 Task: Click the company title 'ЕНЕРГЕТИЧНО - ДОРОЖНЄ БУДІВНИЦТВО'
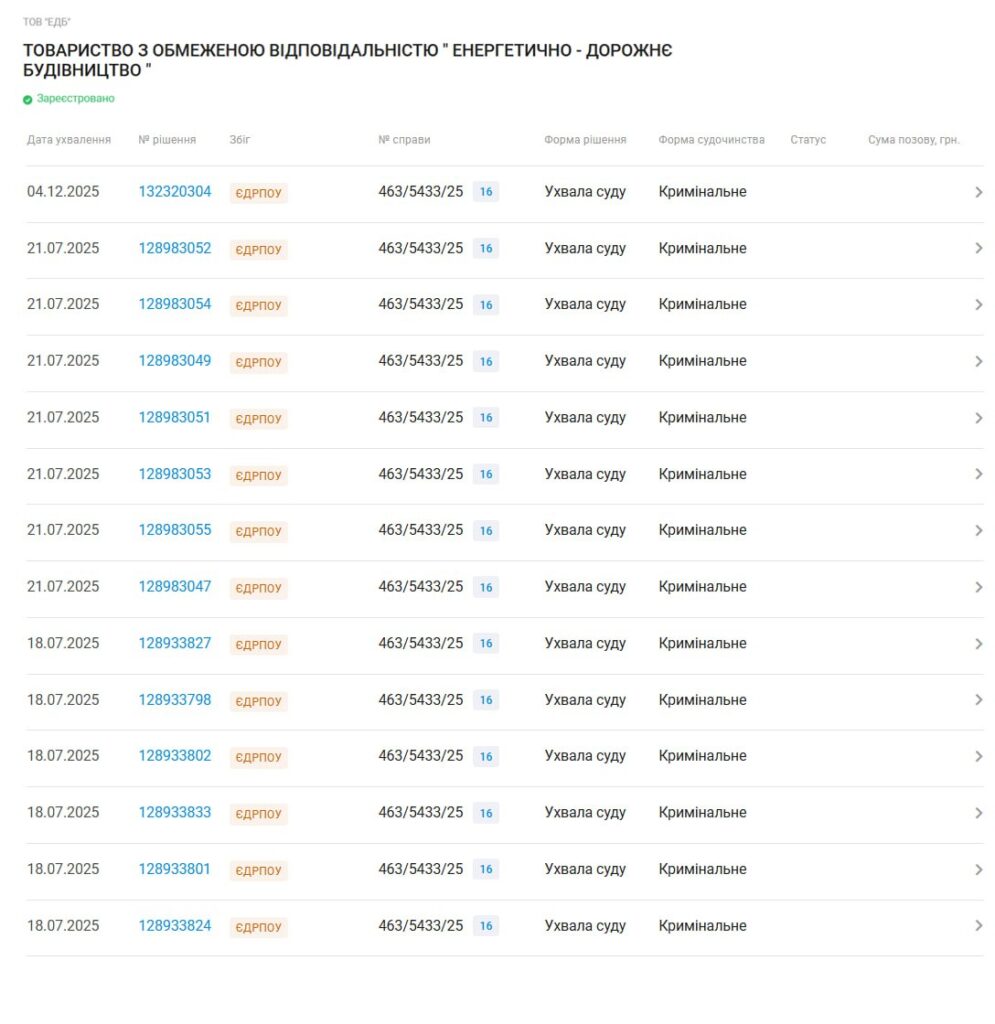[347, 60]
